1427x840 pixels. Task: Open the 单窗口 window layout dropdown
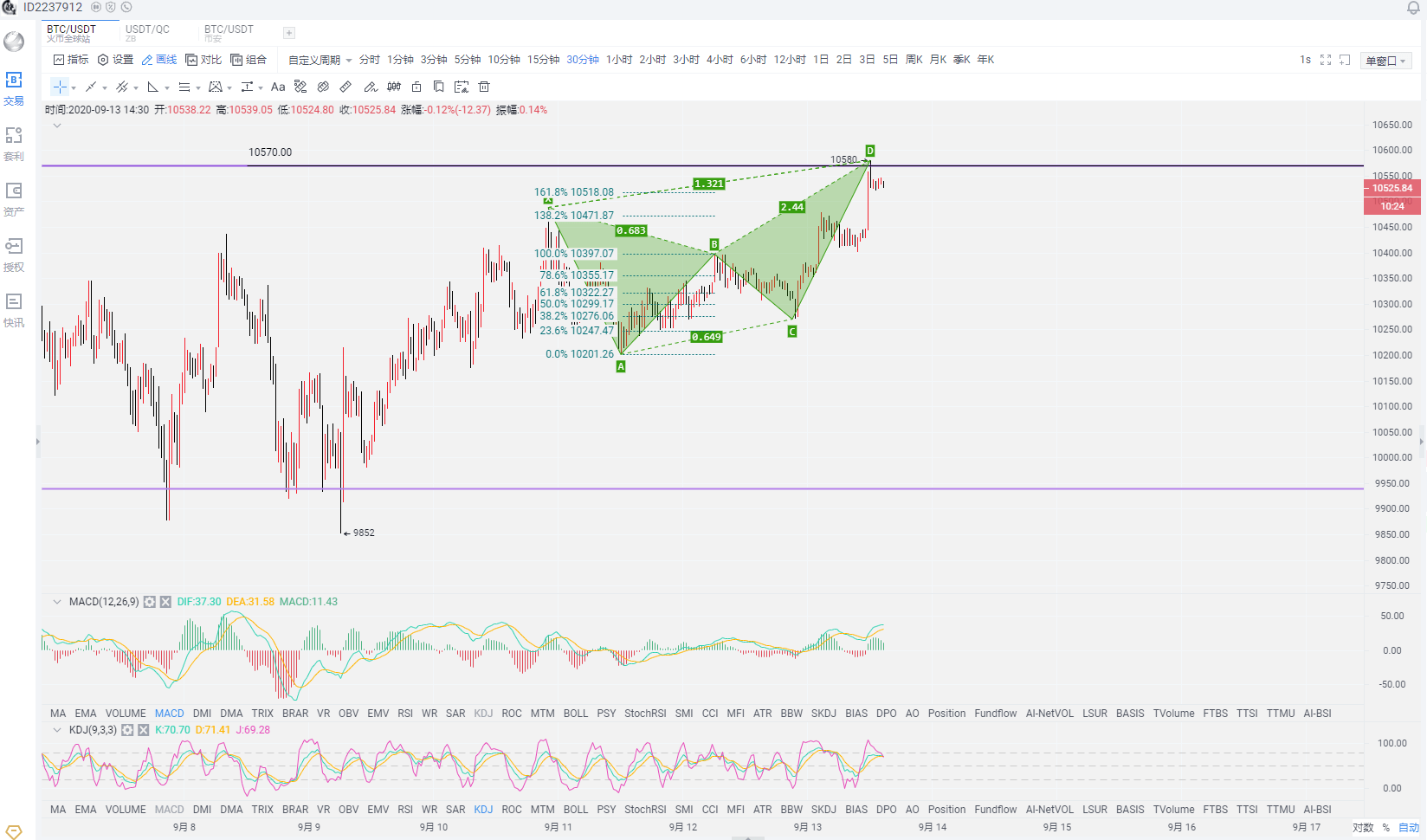(1386, 61)
